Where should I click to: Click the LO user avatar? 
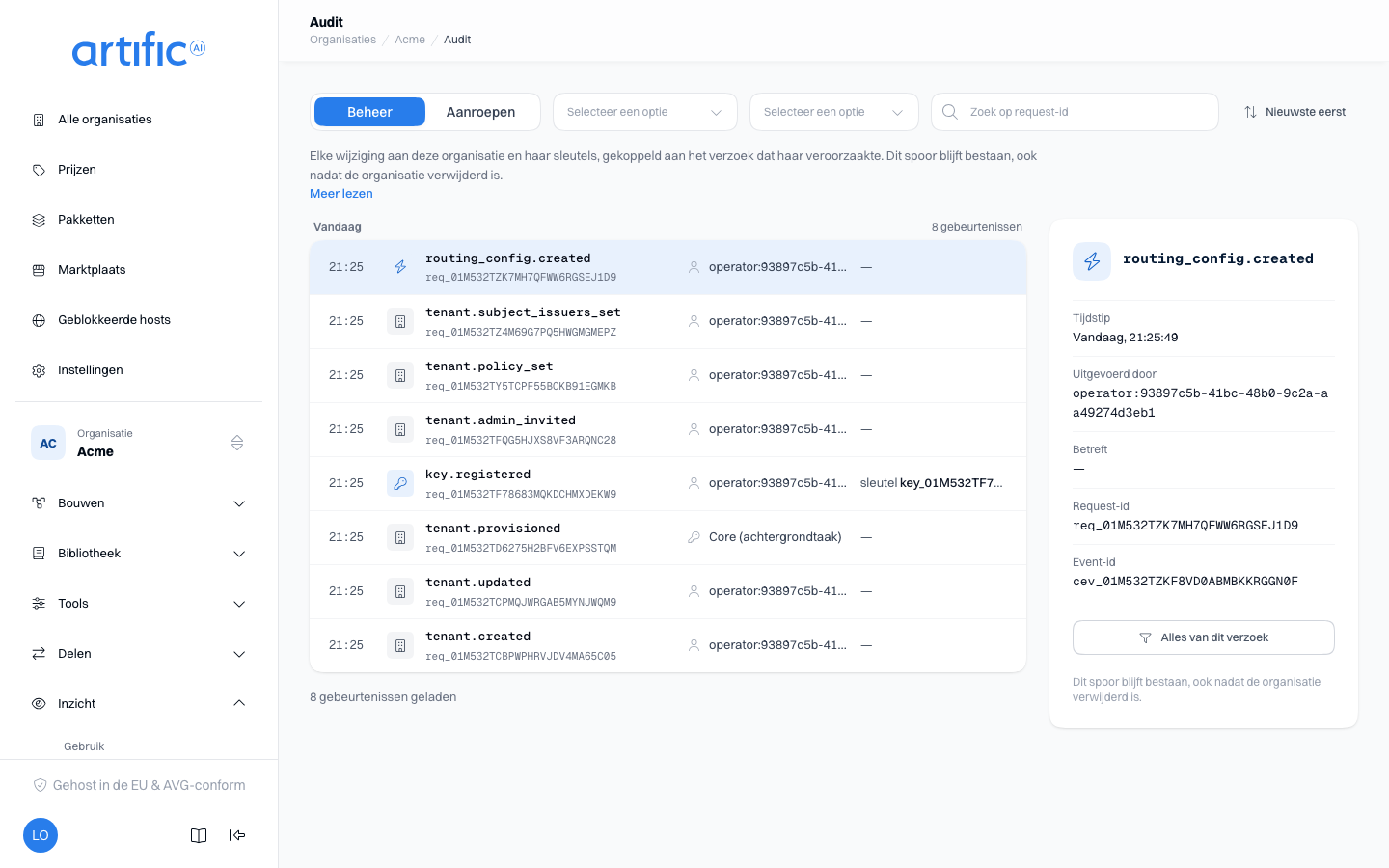(x=41, y=835)
